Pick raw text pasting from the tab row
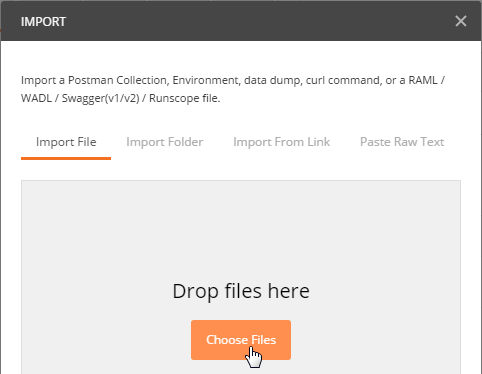Viewport: 482px width, 374px height. (x=402, y=142)
